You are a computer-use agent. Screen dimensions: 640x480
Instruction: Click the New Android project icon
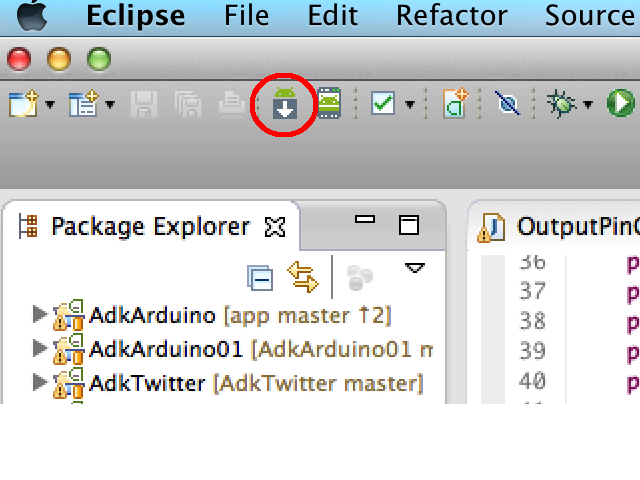coord(82,103)
